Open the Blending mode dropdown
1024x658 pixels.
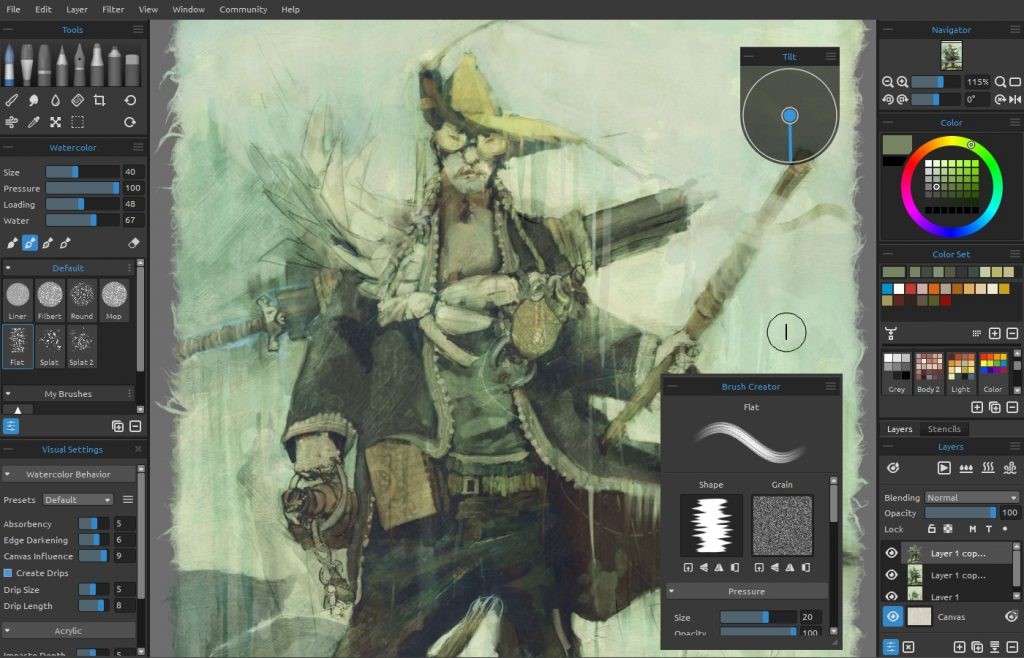(x=970, y=497)
